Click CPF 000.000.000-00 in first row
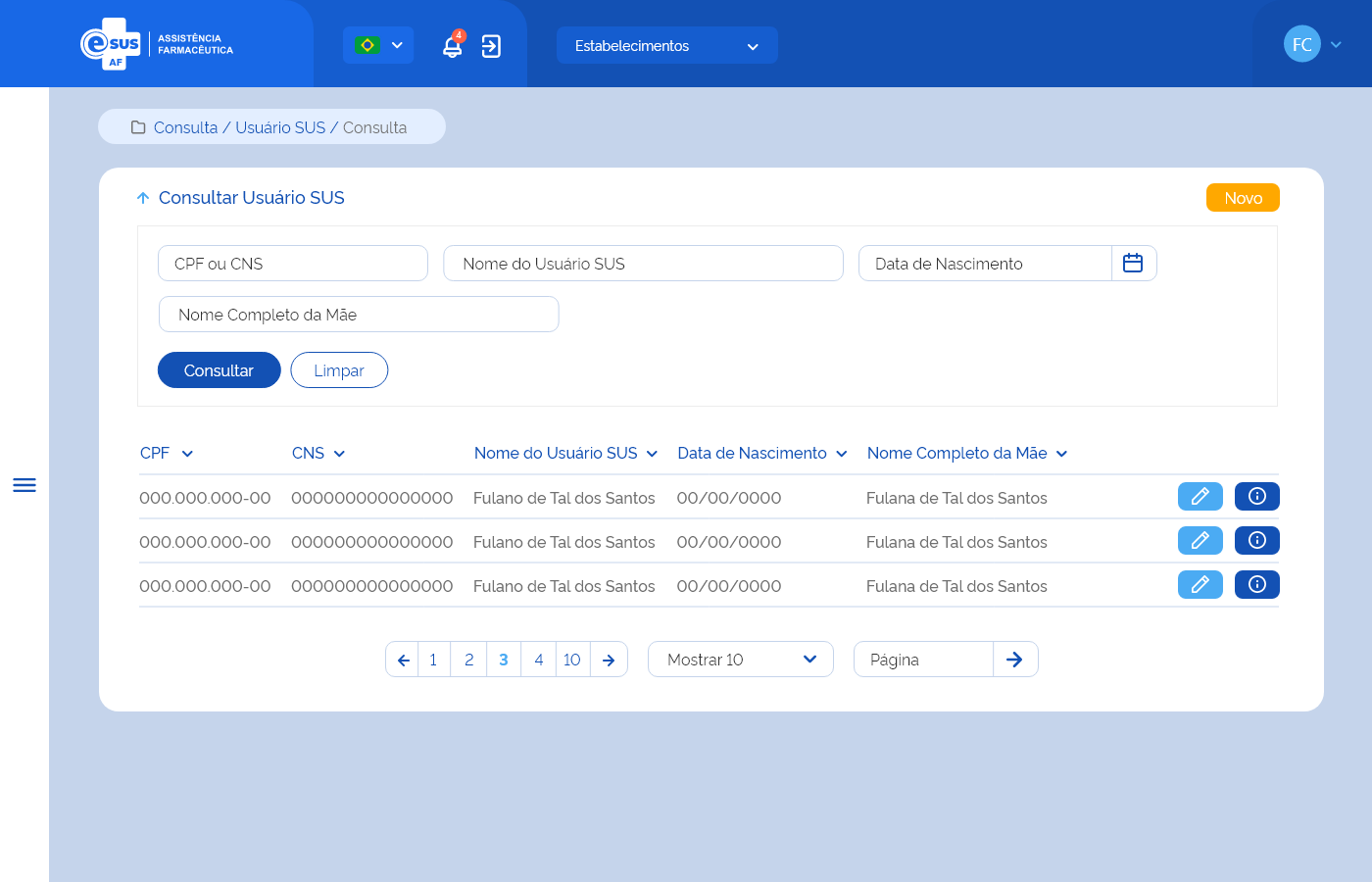 [205, 498]
